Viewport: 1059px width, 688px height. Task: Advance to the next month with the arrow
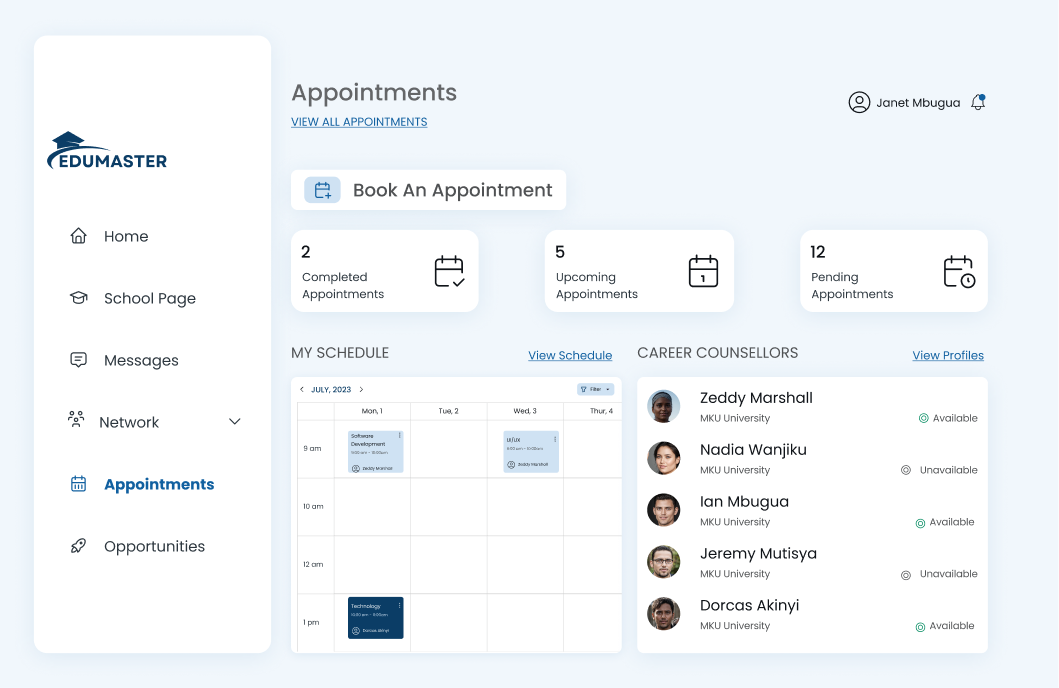359,389
